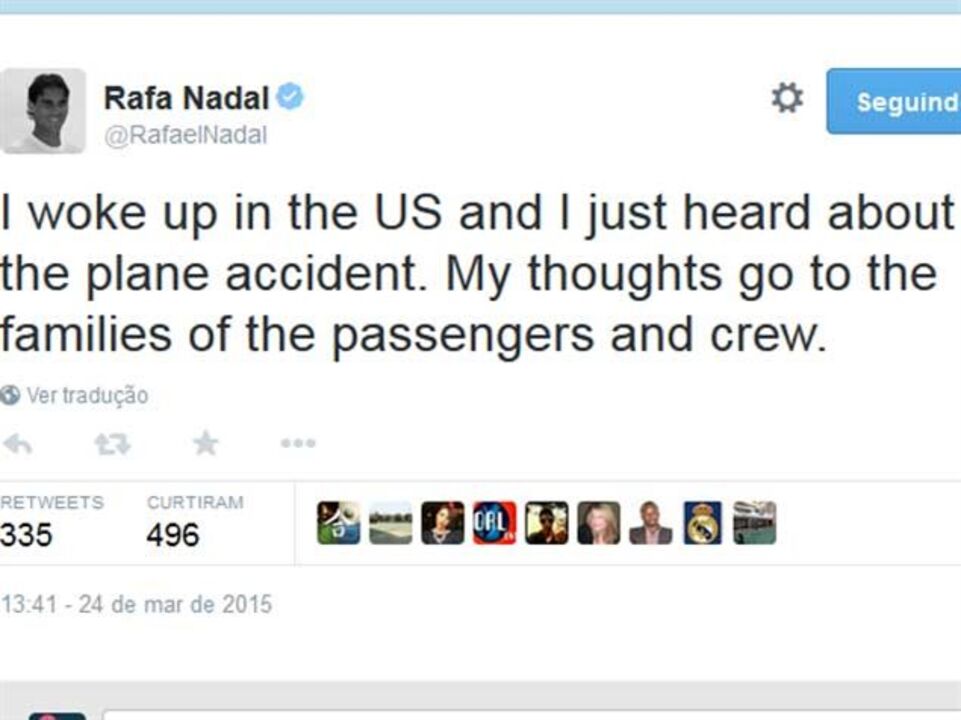961x720 pixels.
Task: Open the gear settings dropdown
Action: click(787, 99)
